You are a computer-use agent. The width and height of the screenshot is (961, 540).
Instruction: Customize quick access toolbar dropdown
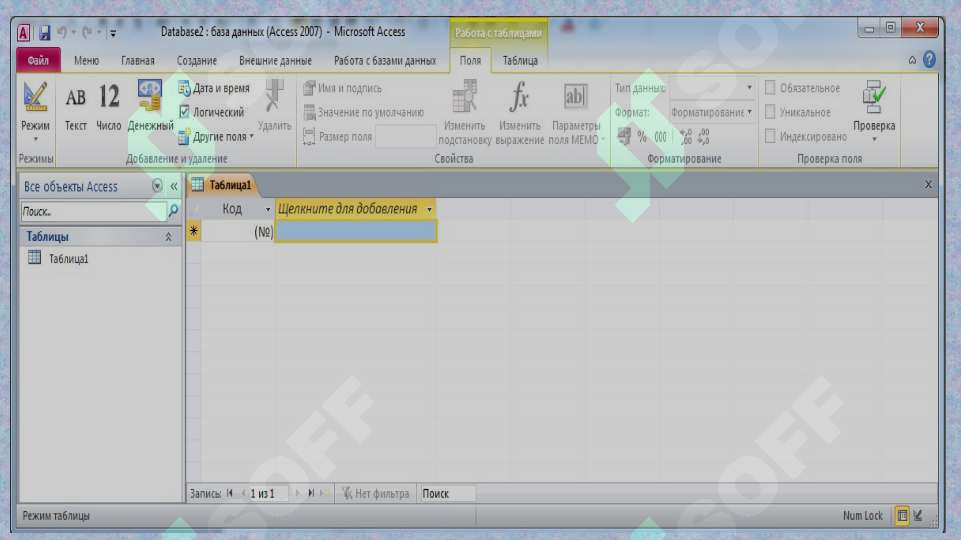point(113,34)
